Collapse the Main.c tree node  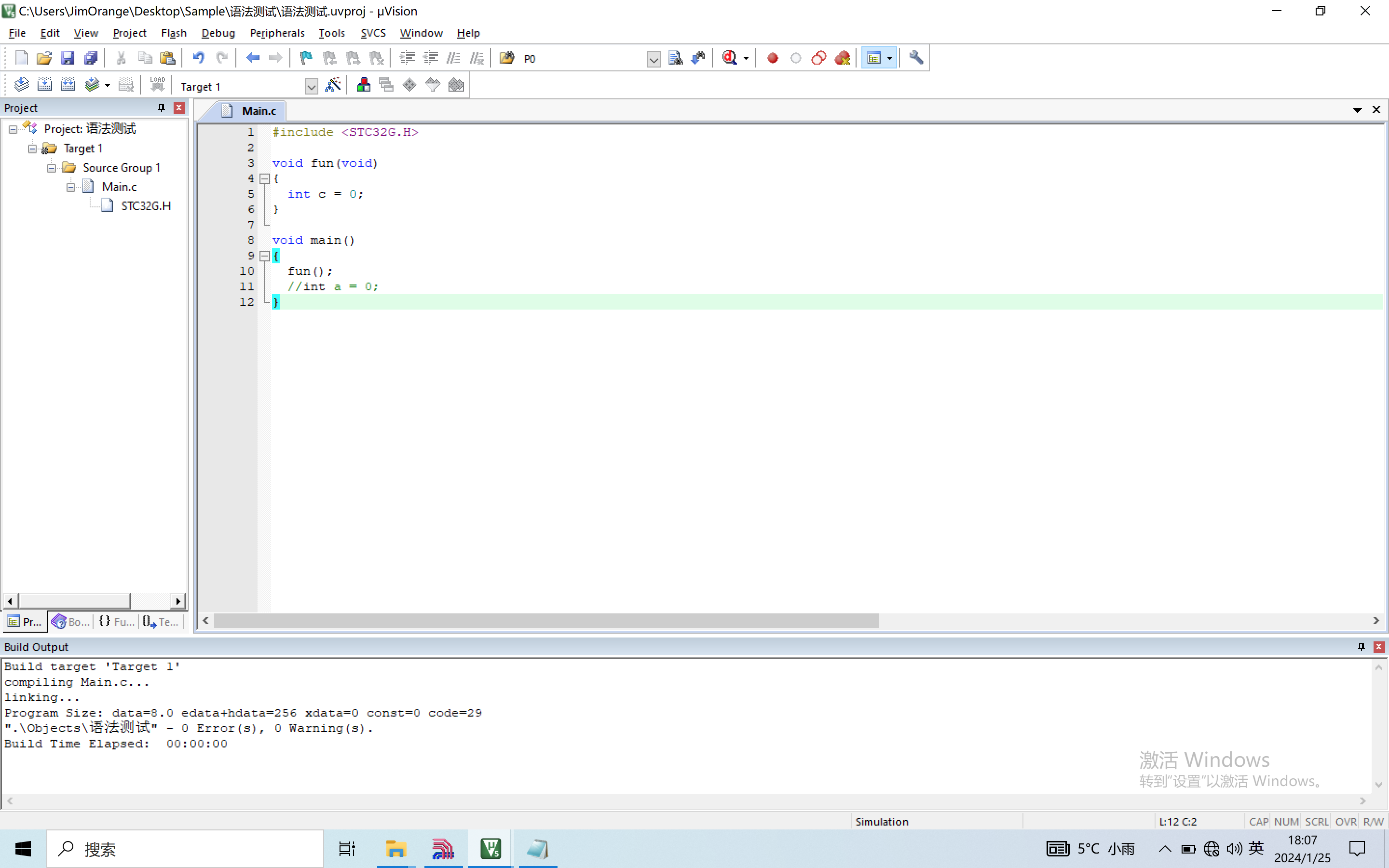(70, 187)
